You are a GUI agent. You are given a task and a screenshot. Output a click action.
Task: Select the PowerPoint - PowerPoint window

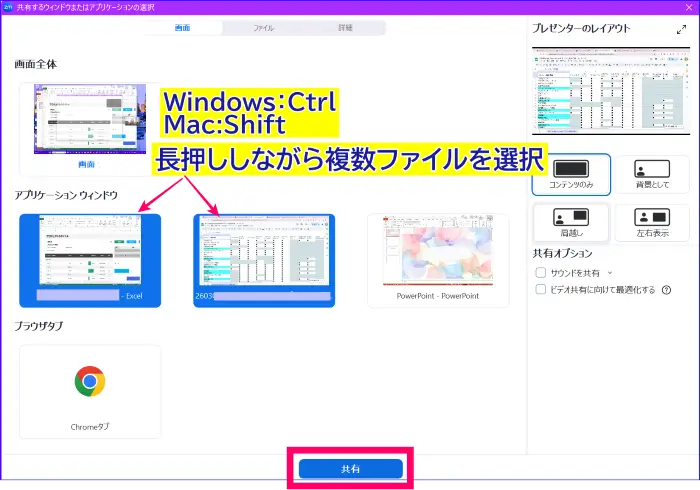438,261
